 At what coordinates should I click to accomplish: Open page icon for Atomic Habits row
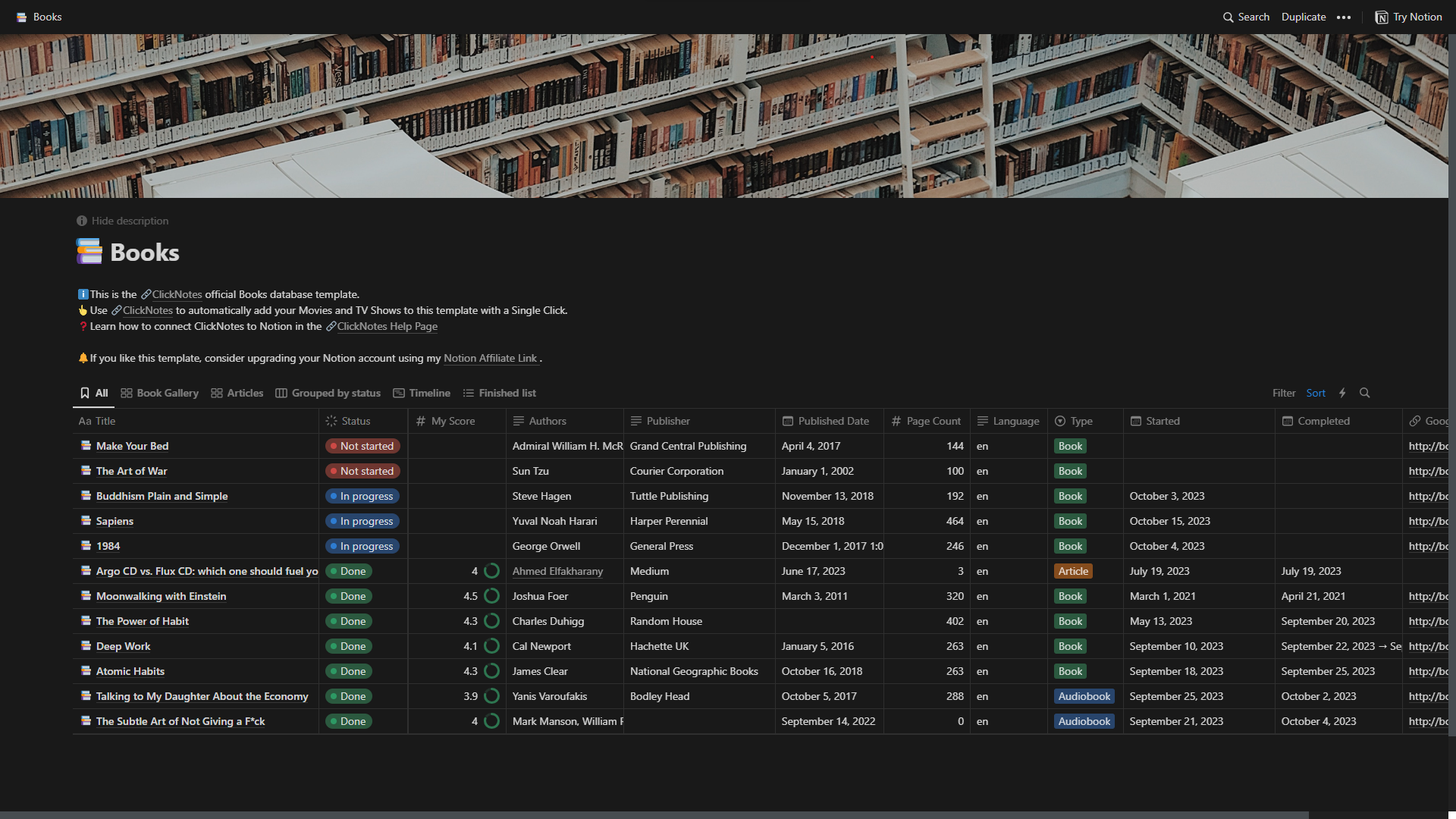point(86,671)
